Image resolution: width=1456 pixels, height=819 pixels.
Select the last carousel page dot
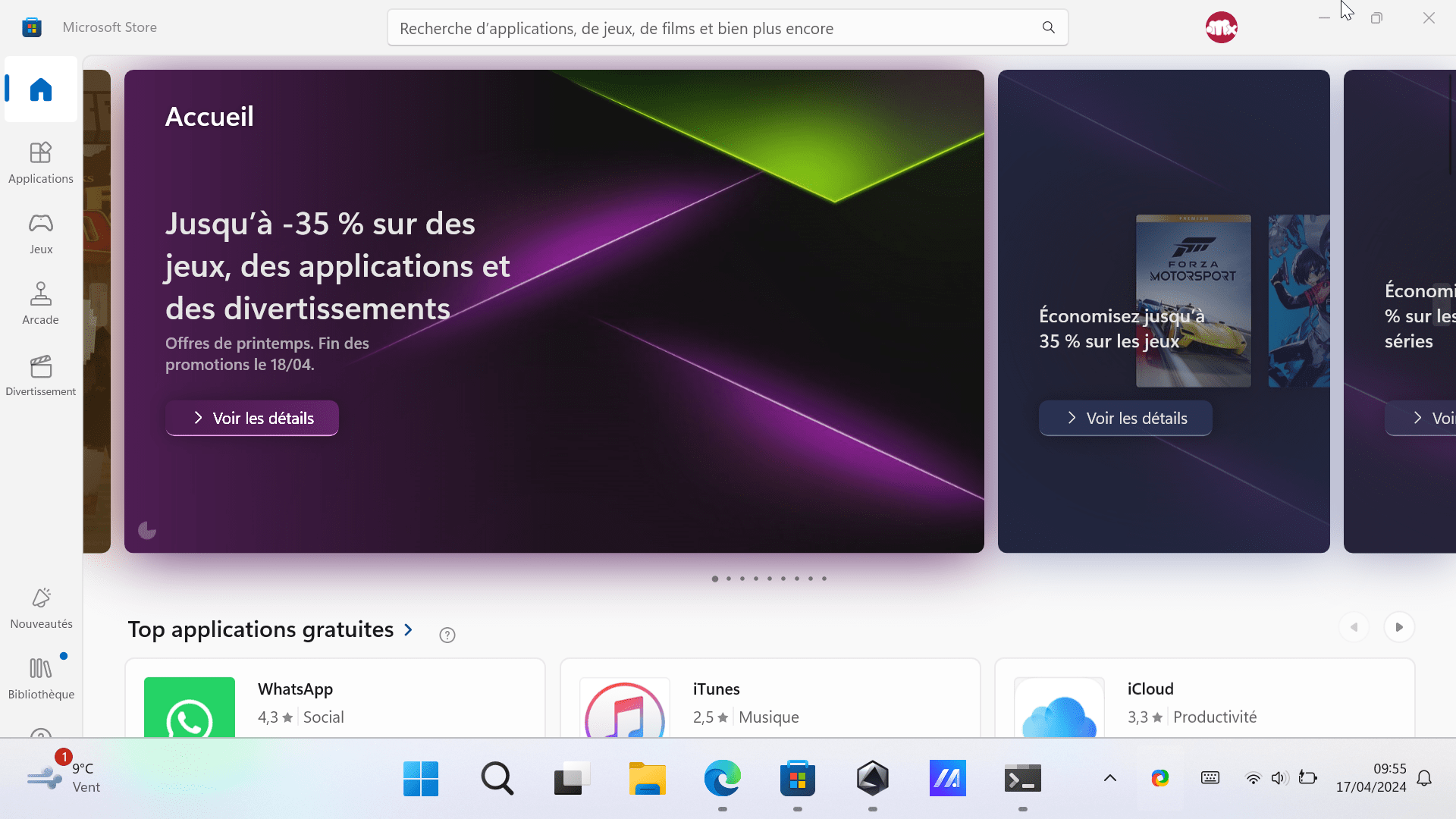(824, 579)
